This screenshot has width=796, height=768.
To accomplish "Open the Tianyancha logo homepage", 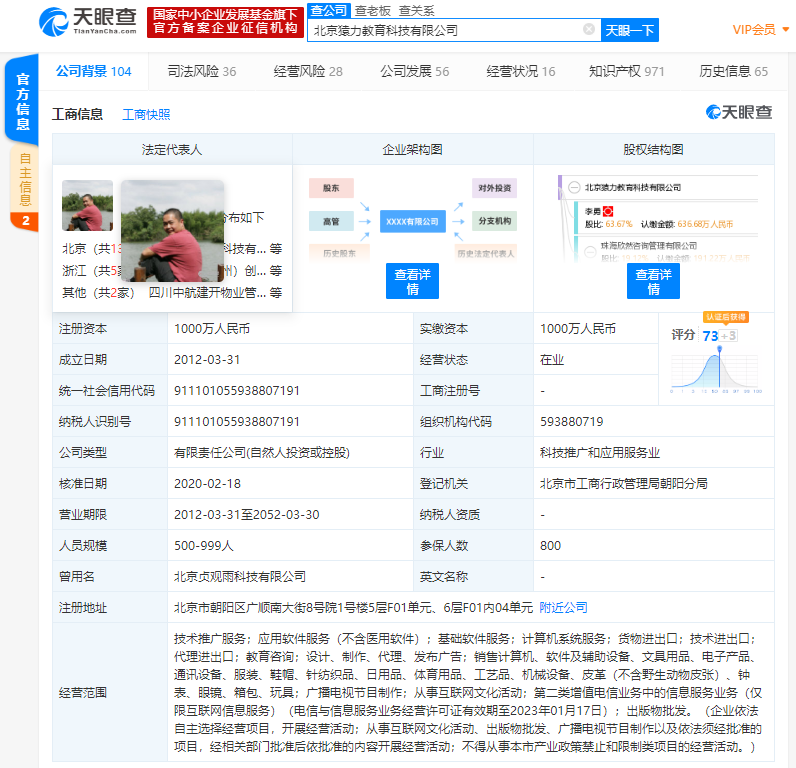I will (88, 21).
